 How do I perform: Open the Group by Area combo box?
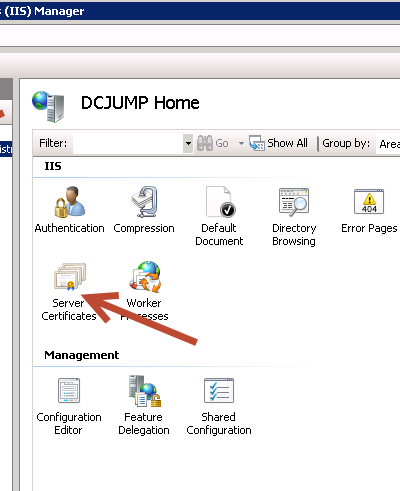(388, 144)
